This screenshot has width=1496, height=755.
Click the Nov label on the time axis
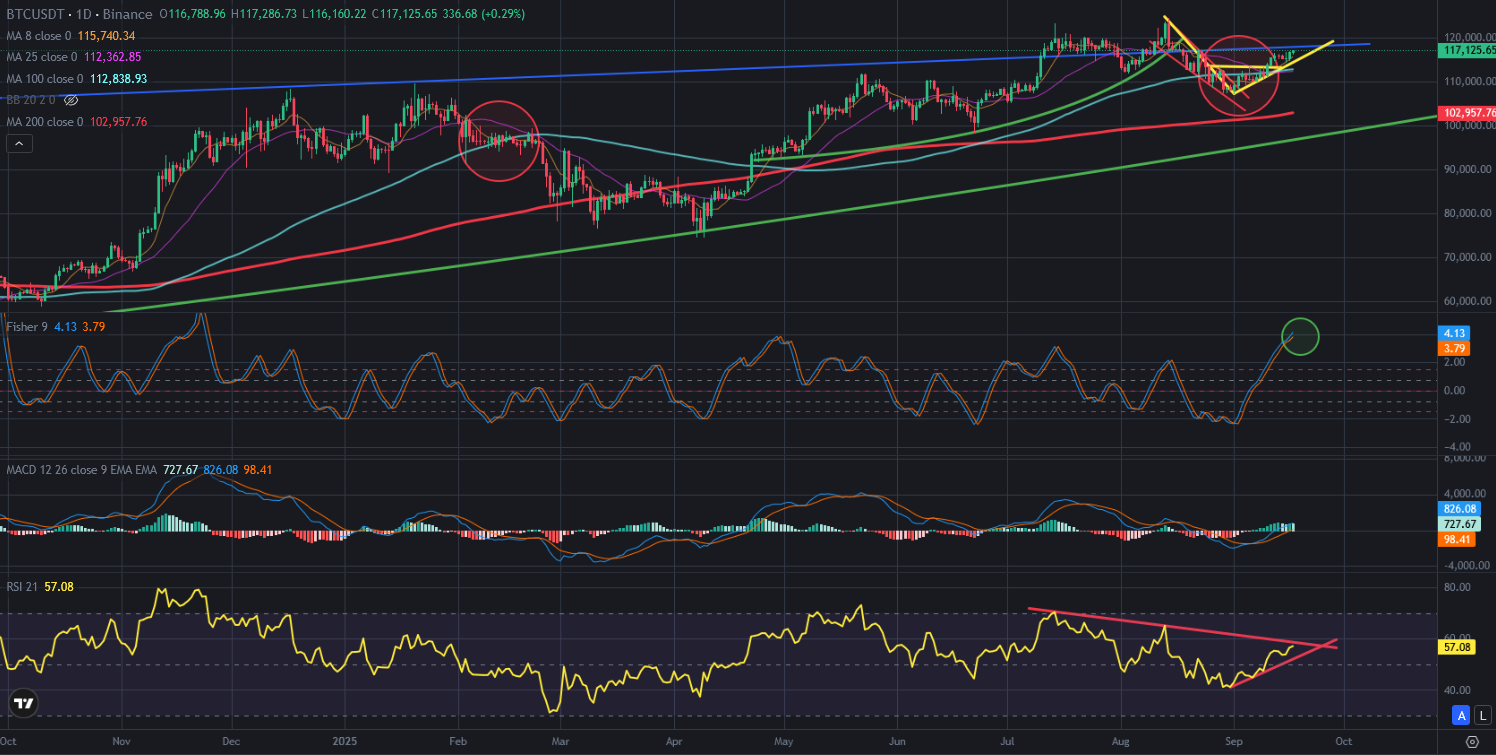click(x=122, y=742)
